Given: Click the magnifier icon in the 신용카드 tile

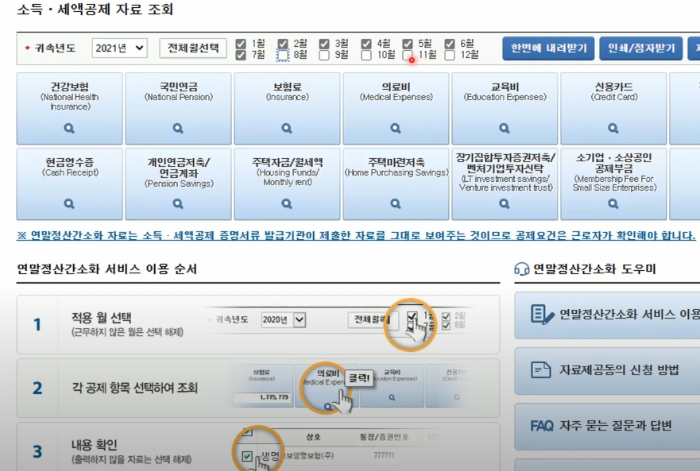Looking at the screenshot, I should [x=613, y=129].
